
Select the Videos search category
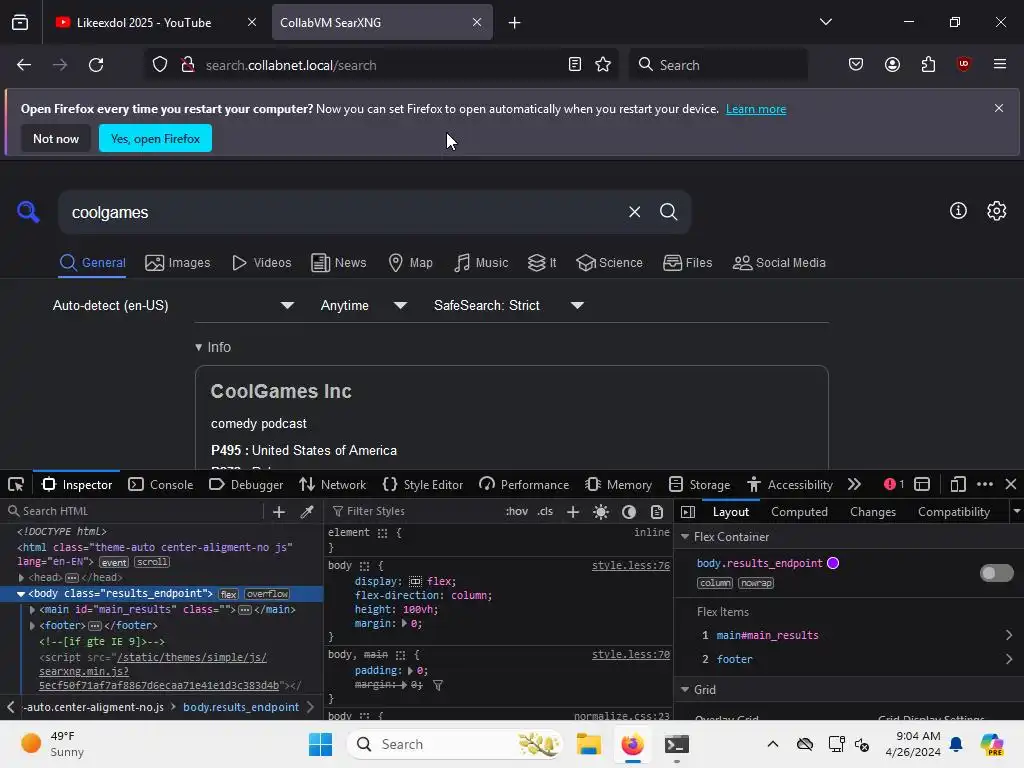261,263
